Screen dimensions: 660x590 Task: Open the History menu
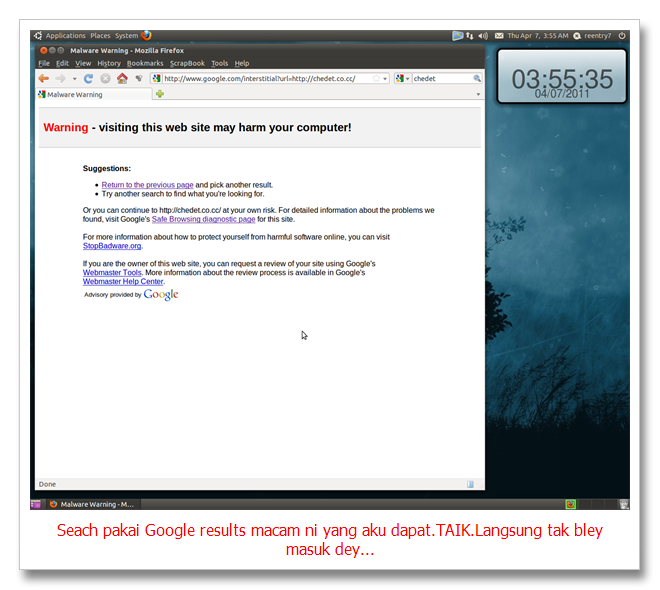click(x=109, y=63)
